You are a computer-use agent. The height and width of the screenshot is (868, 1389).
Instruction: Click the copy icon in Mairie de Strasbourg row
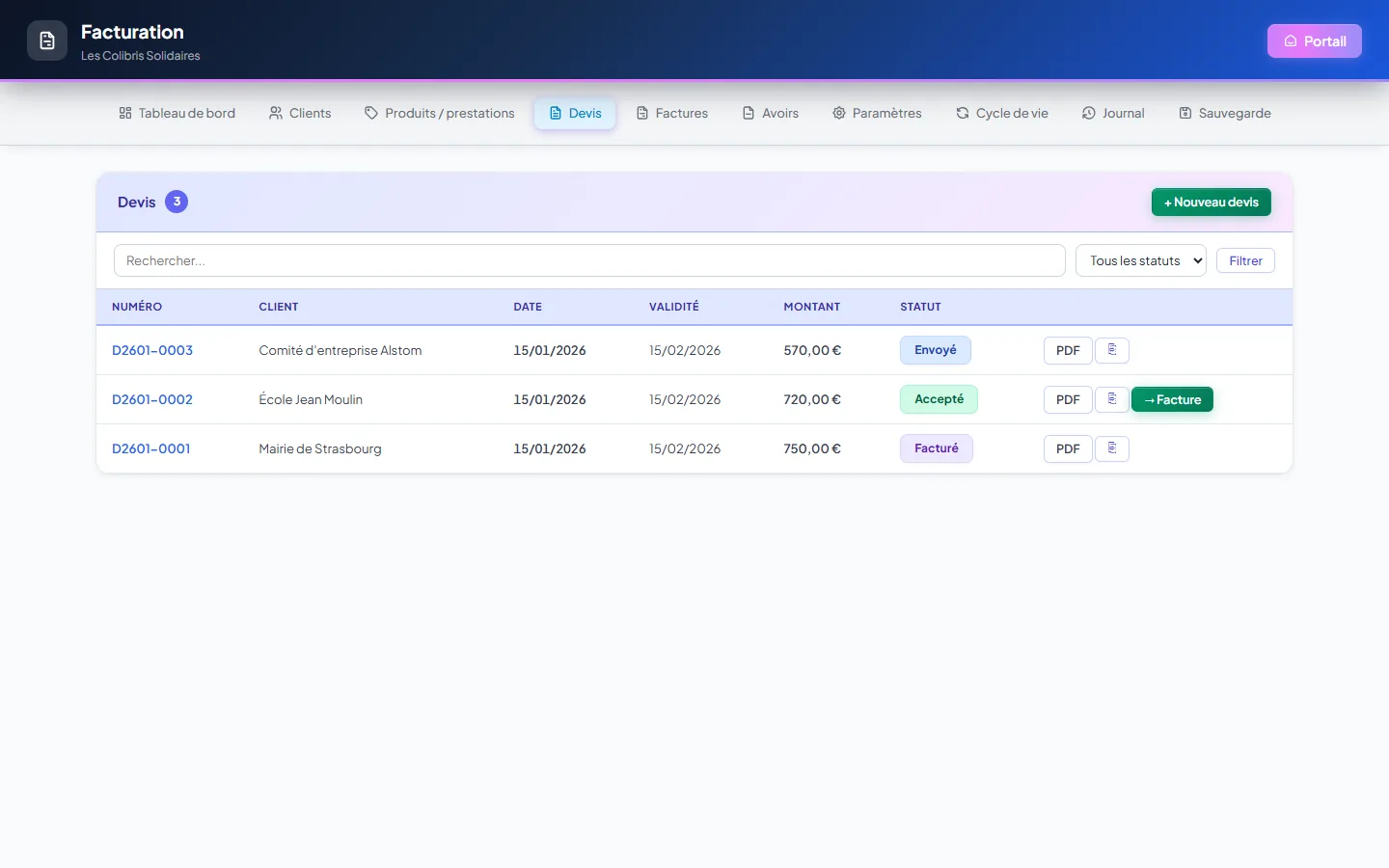(1112, 448)
